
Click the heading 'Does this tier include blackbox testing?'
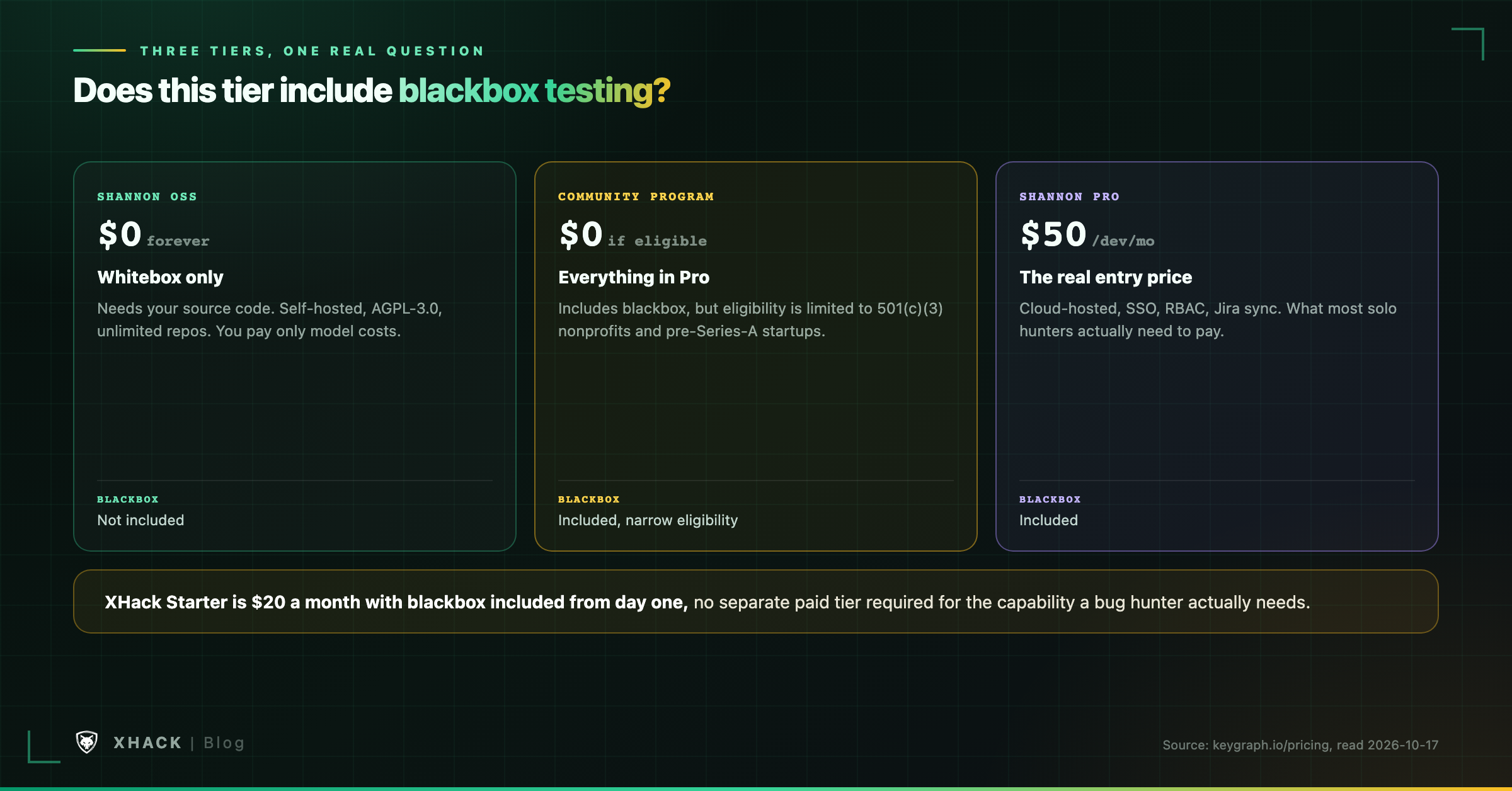pyautogui.click(x=372, y=90)
